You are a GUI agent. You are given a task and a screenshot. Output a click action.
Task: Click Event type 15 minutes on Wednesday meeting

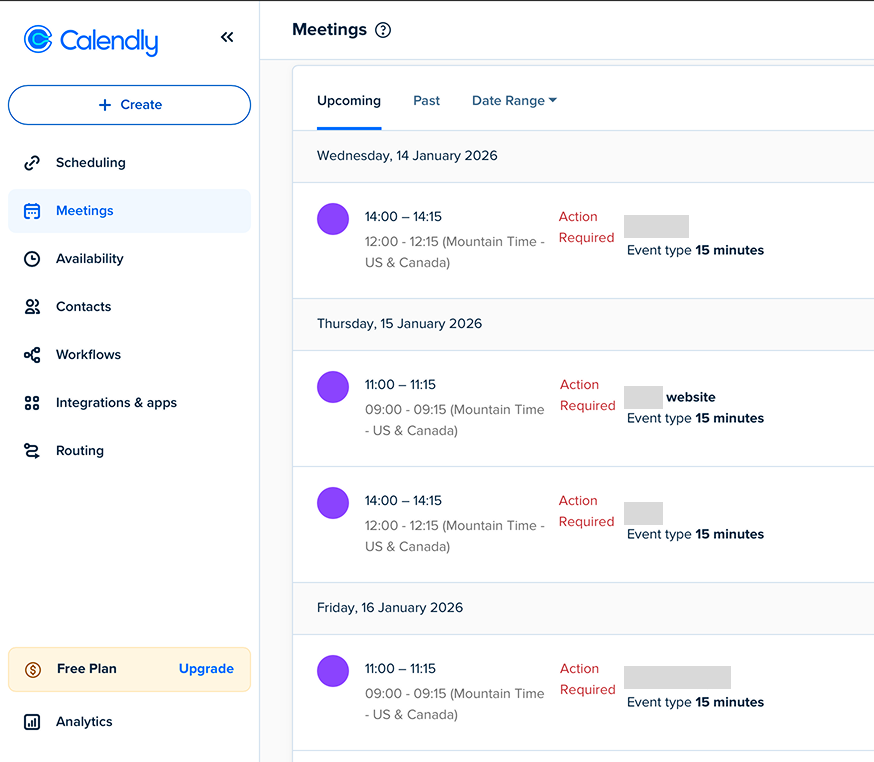(695, 250)
